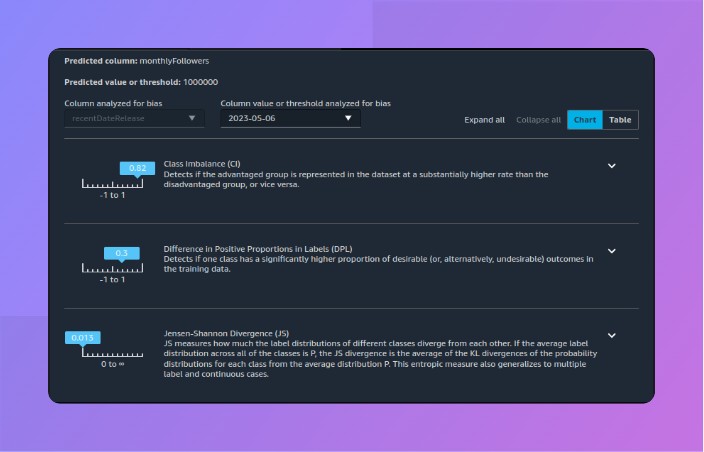Click the Class Imbalance gauge scale

112,184
